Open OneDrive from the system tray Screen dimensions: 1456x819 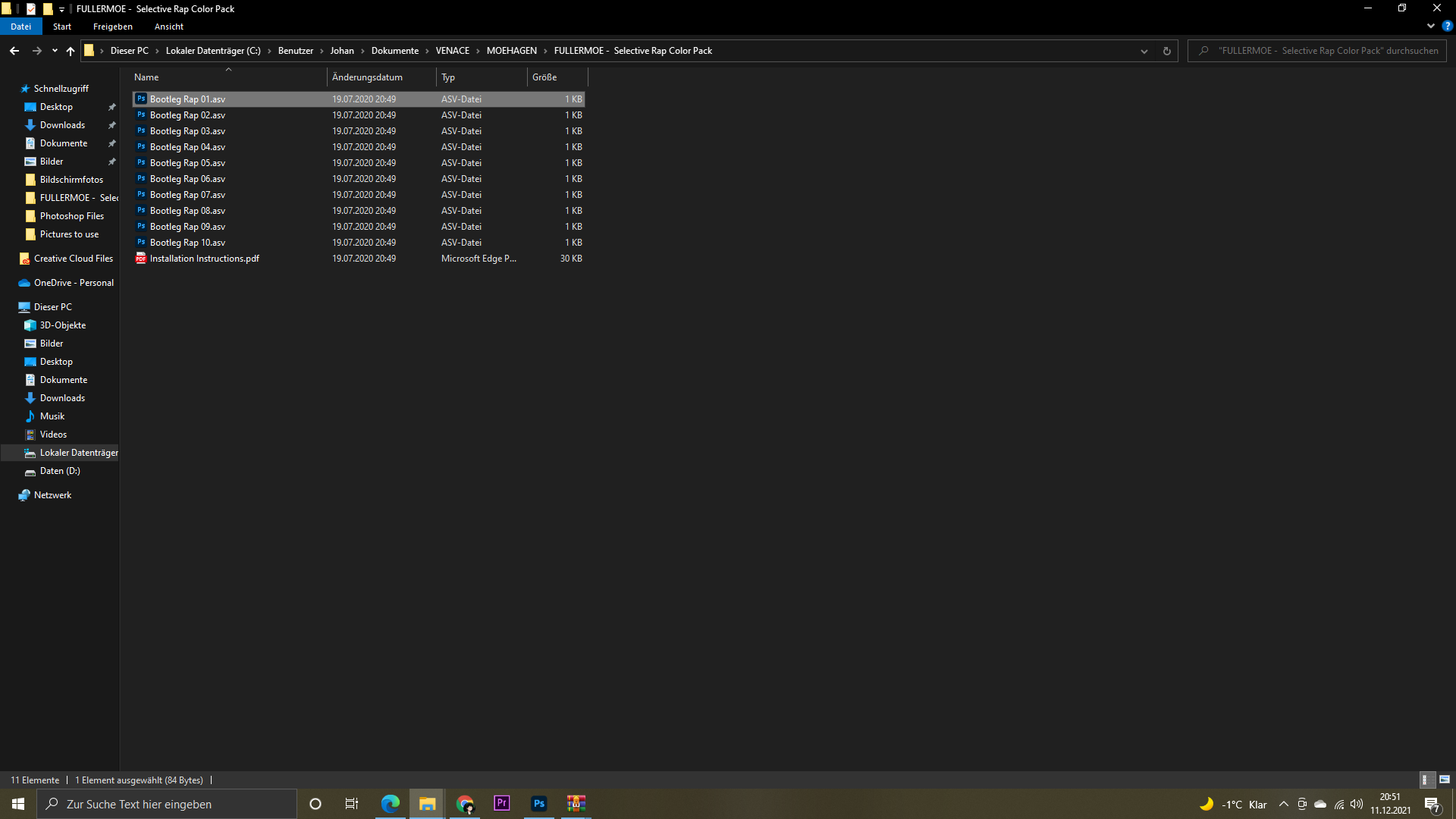1320,804
